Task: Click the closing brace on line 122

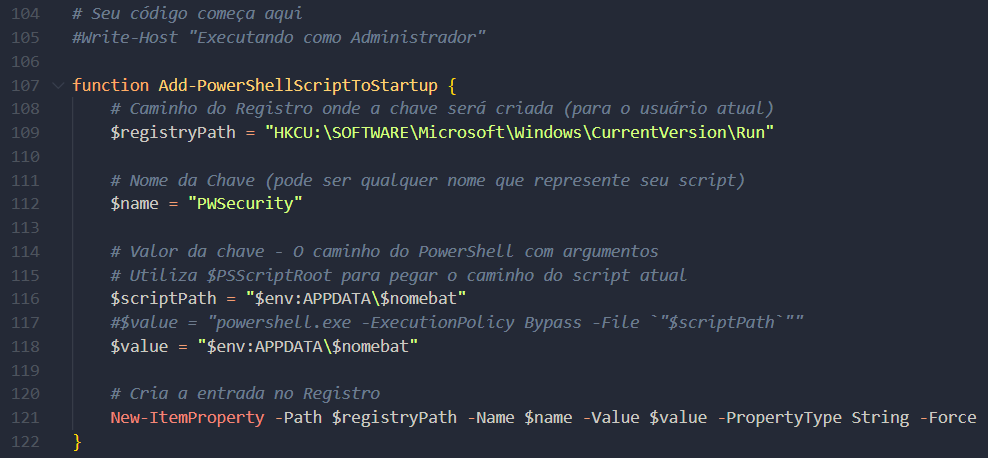Action: click(x=78, y=441)
